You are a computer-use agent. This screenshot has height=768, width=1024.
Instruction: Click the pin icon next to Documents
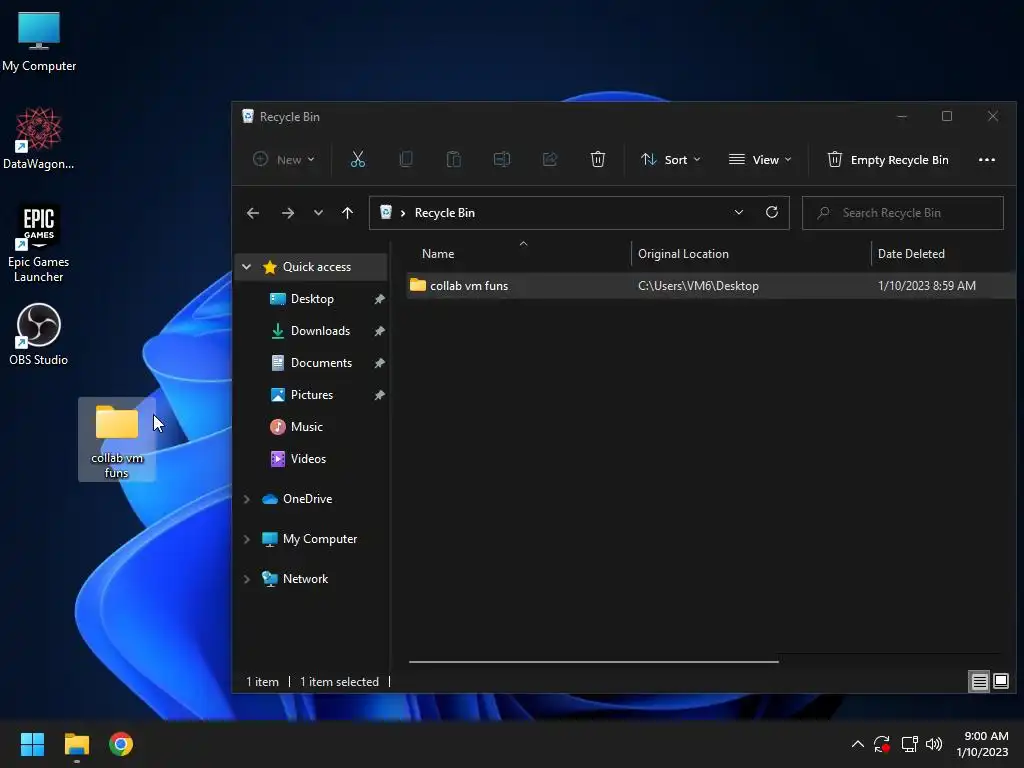379,363
